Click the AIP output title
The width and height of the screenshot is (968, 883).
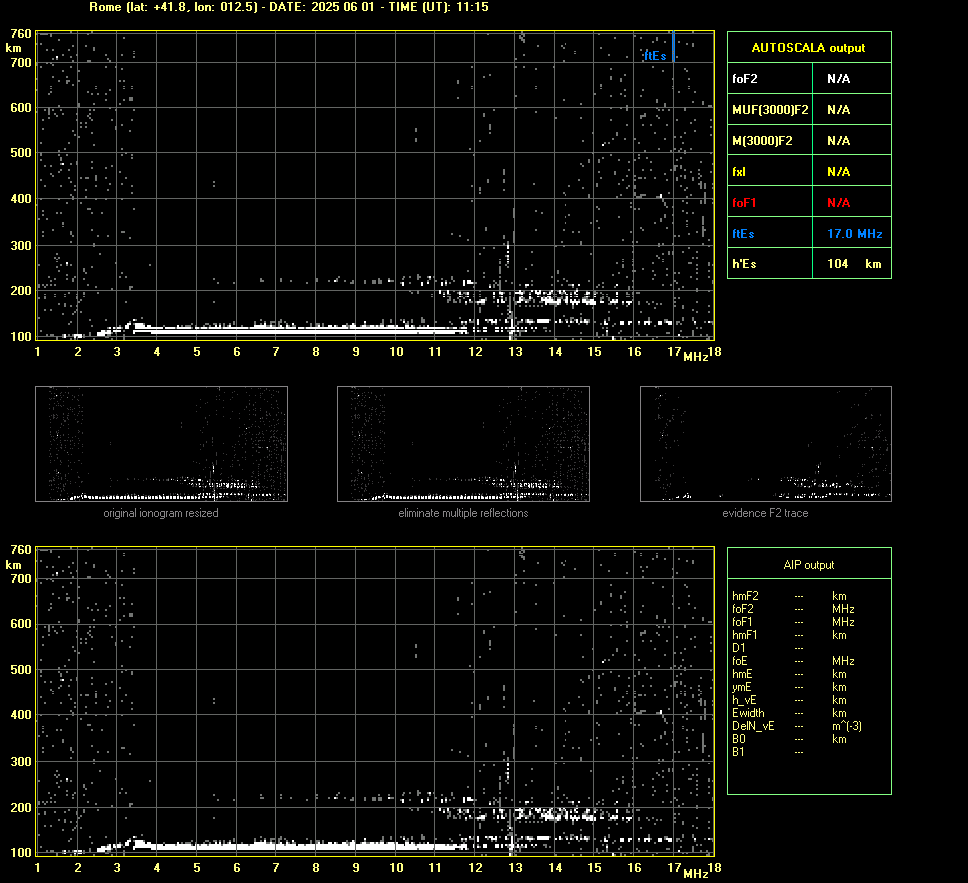(x=808, y=565)
